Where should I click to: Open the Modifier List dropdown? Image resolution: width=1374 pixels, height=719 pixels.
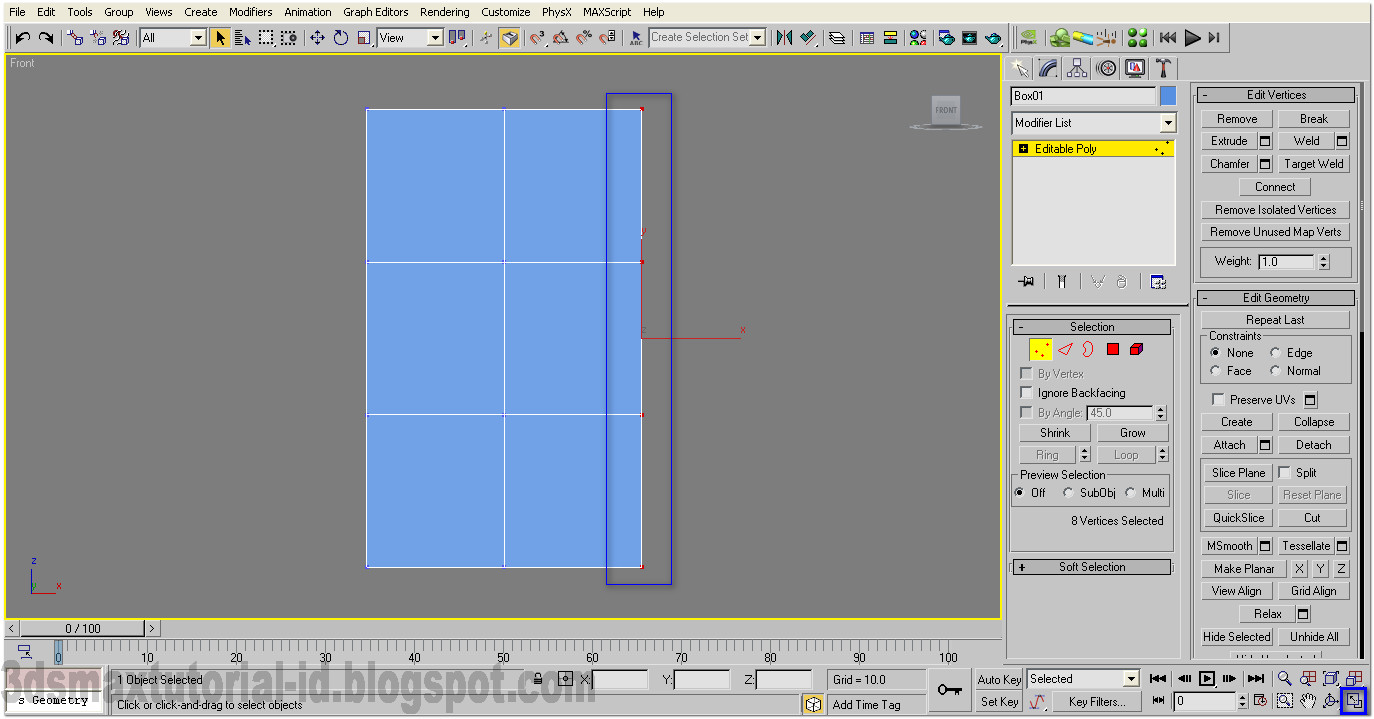point(1167,122)
